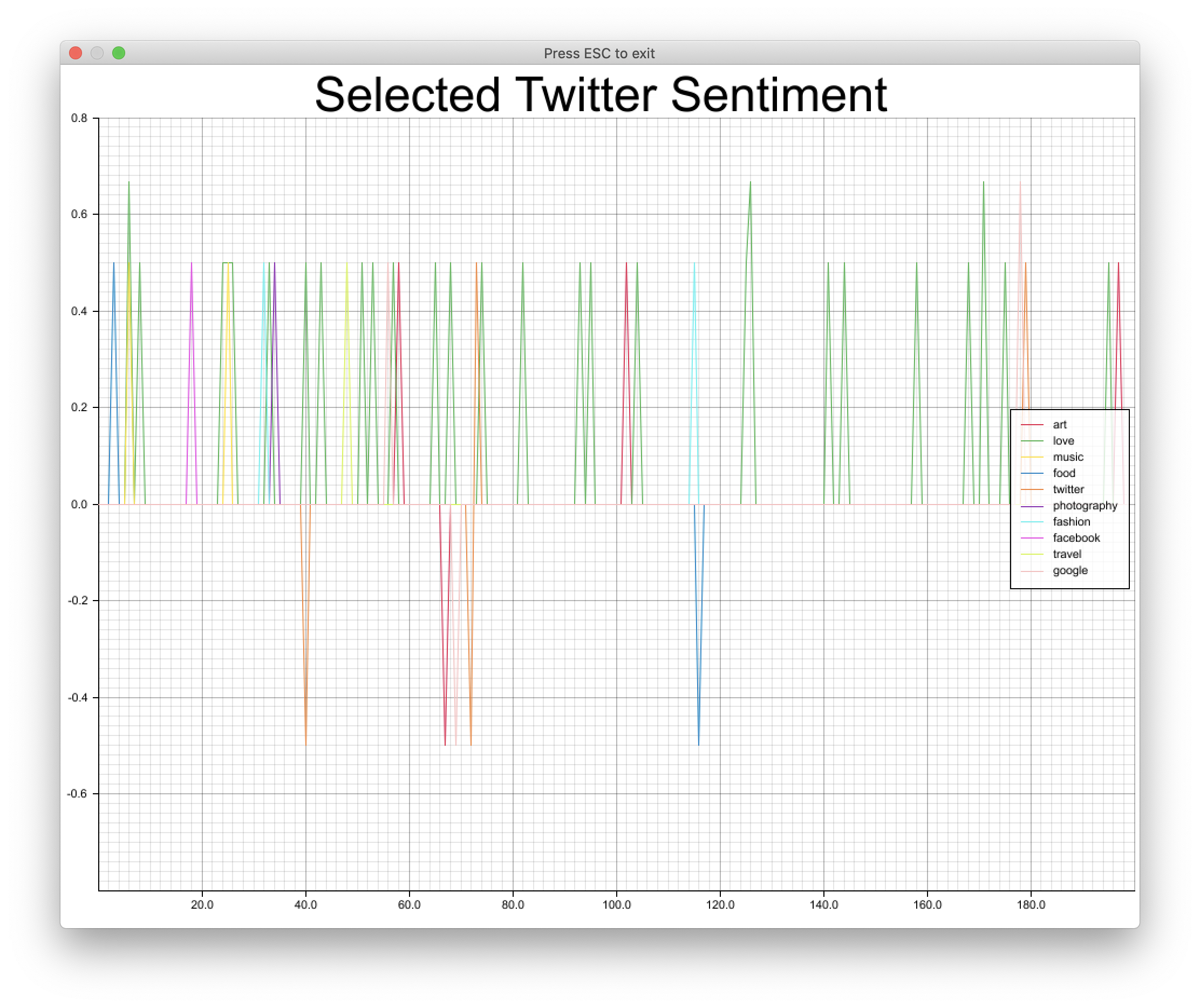Click the red close window button
The image size is (1200, 1008).
(x=76, y=53)
